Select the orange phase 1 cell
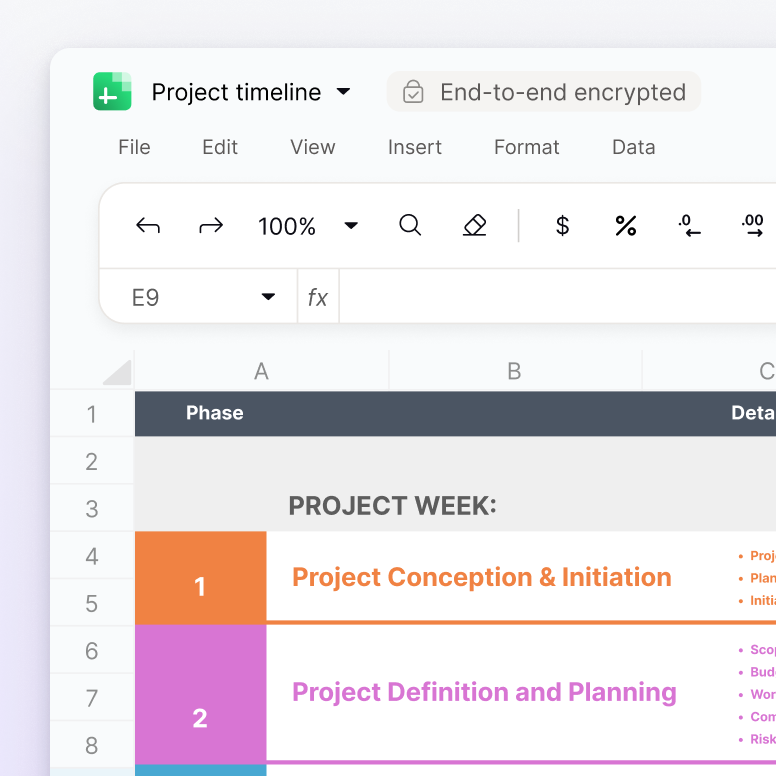The height and width of the screenshot is (776, 776). (200, 578)
